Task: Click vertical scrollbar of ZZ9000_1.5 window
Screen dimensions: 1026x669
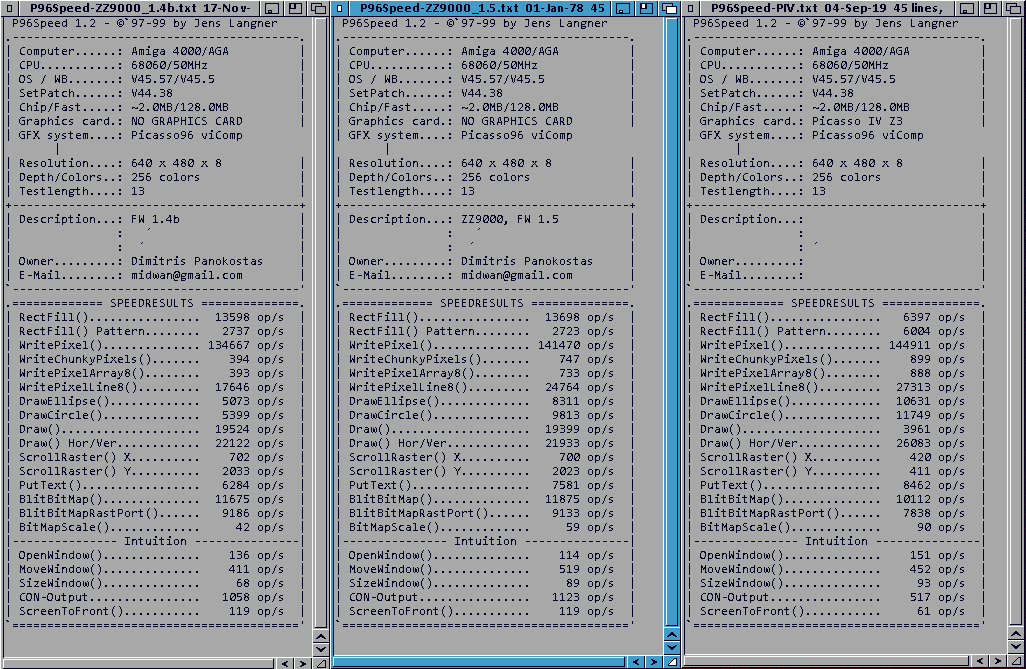Action: (672, 322)
